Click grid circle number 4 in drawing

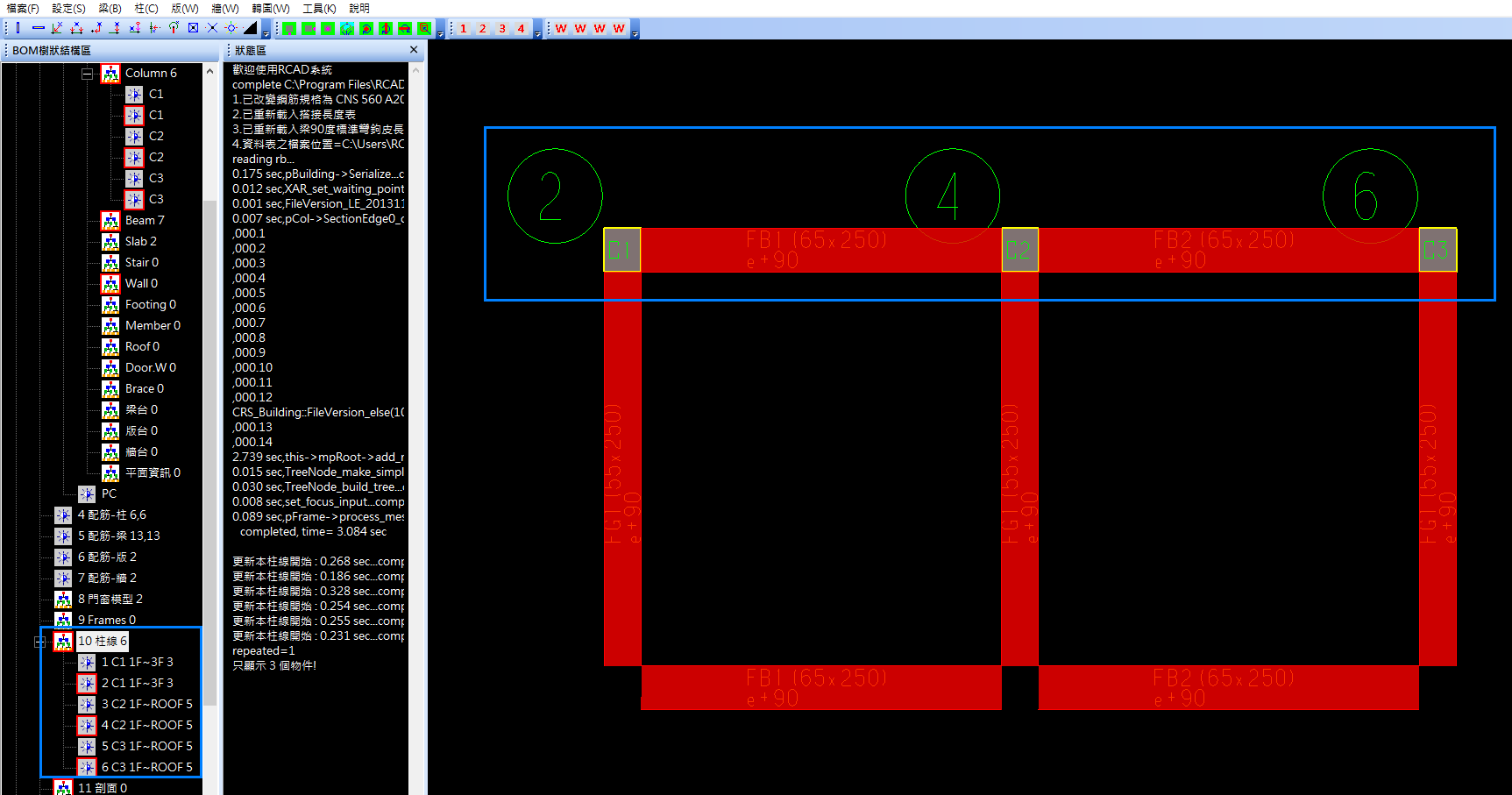pyautogui.click(x=953, y=195)
